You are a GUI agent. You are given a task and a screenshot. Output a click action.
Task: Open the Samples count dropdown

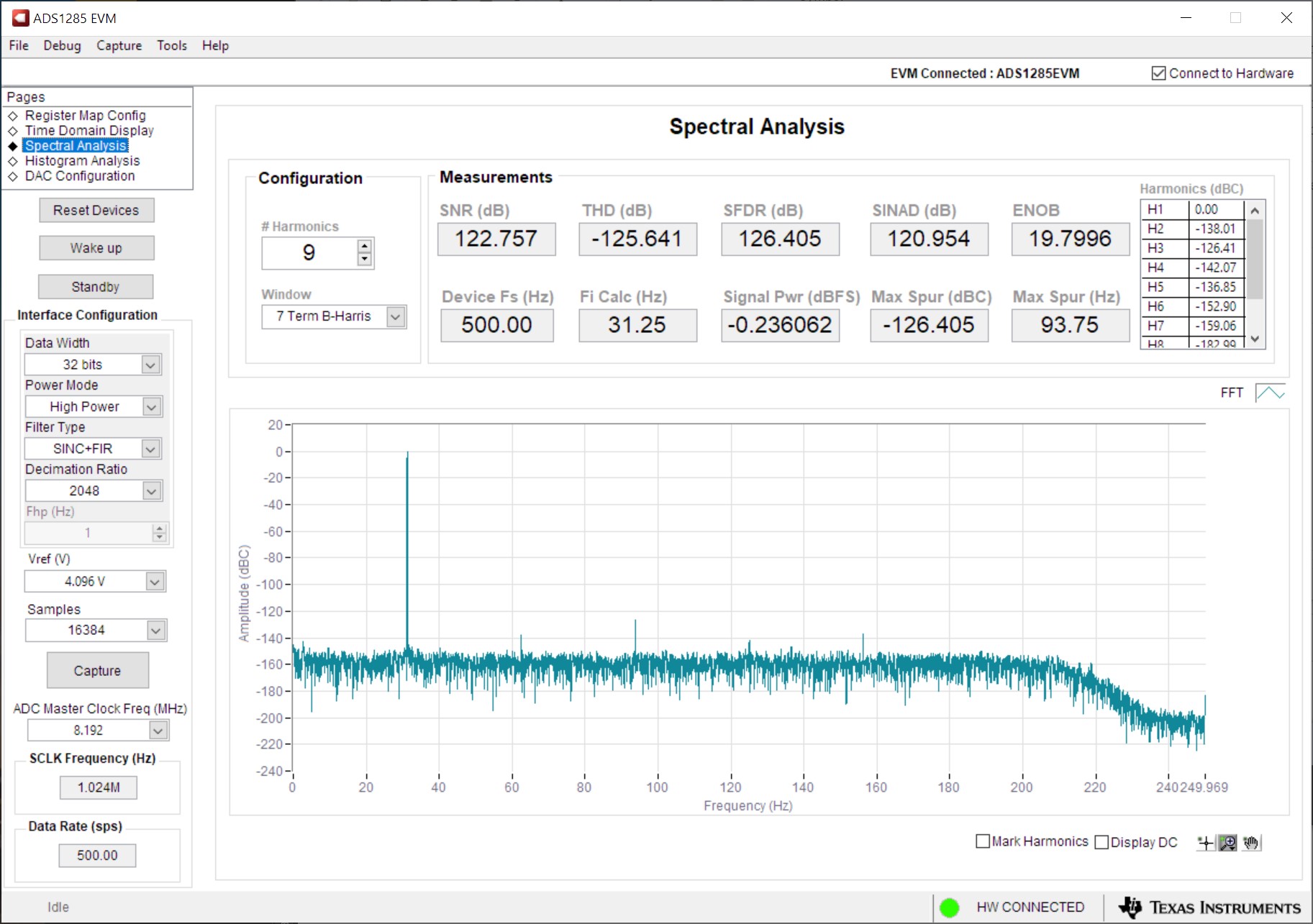[x=156, y=631]
